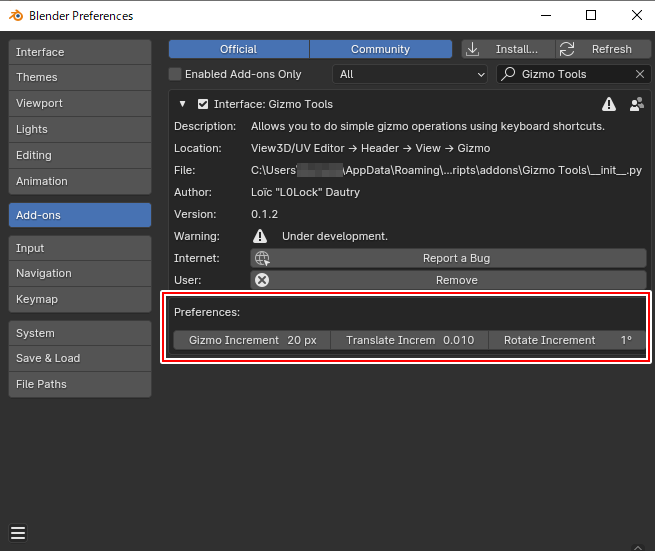This screenshot has height=551, width=655.
Task: Click the warning triangle icon in add-on header
Action: pyautogui.click(x=609, y=104)
